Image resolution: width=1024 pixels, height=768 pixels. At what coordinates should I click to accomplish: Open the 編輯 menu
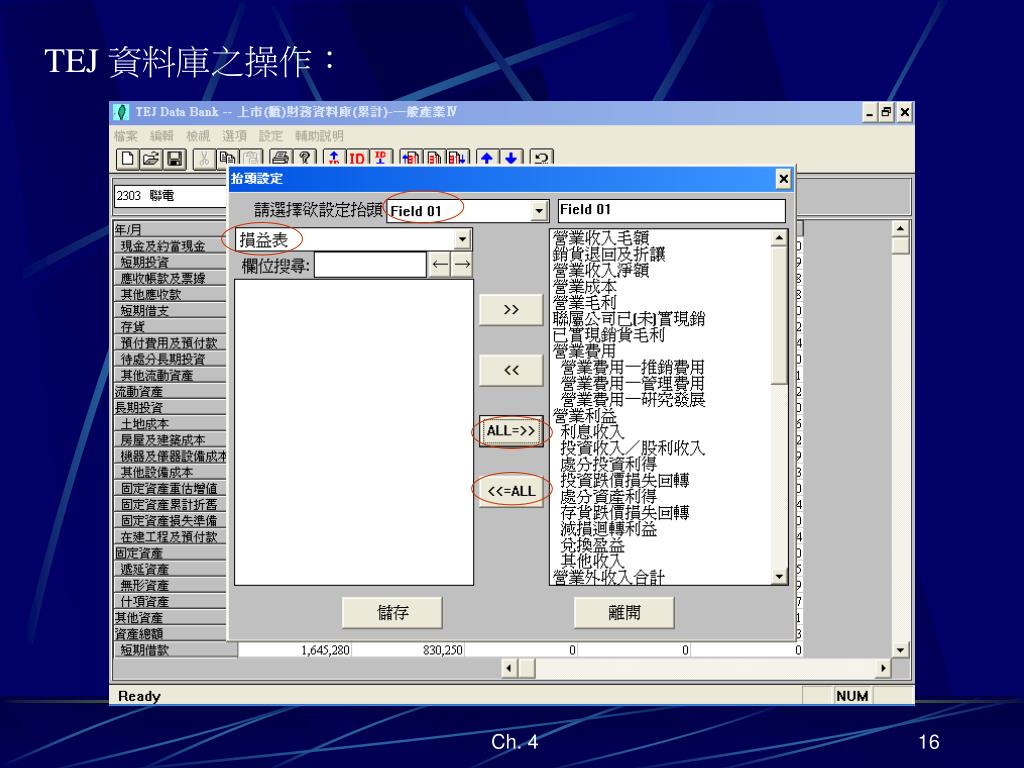click(161, 136)
